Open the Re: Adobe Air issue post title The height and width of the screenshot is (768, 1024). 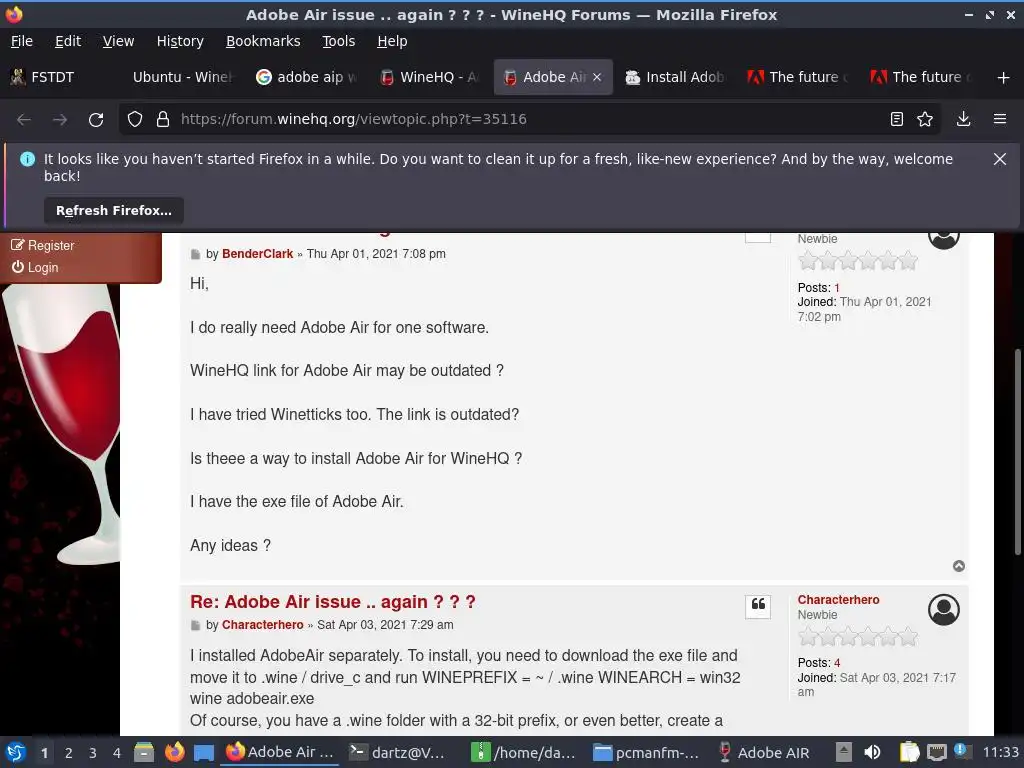tap(332, 601)
